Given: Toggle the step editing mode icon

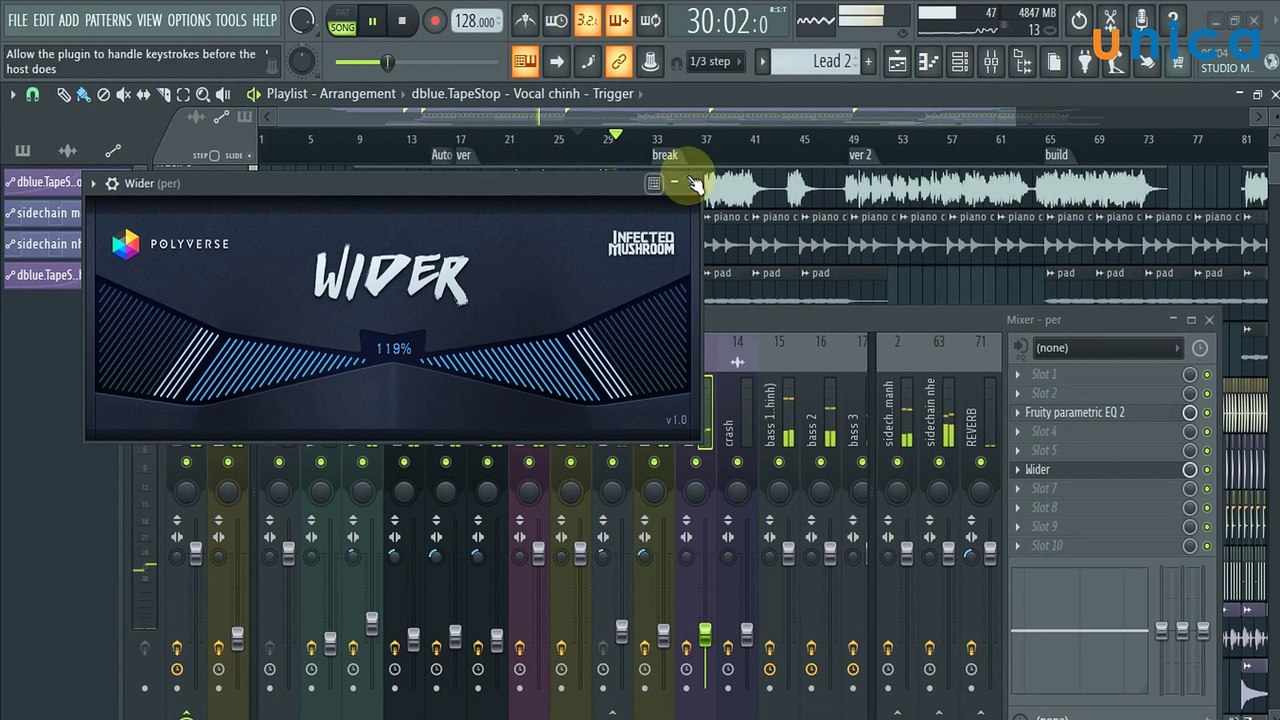Looking at the screenshot, I should click(587, 62).
